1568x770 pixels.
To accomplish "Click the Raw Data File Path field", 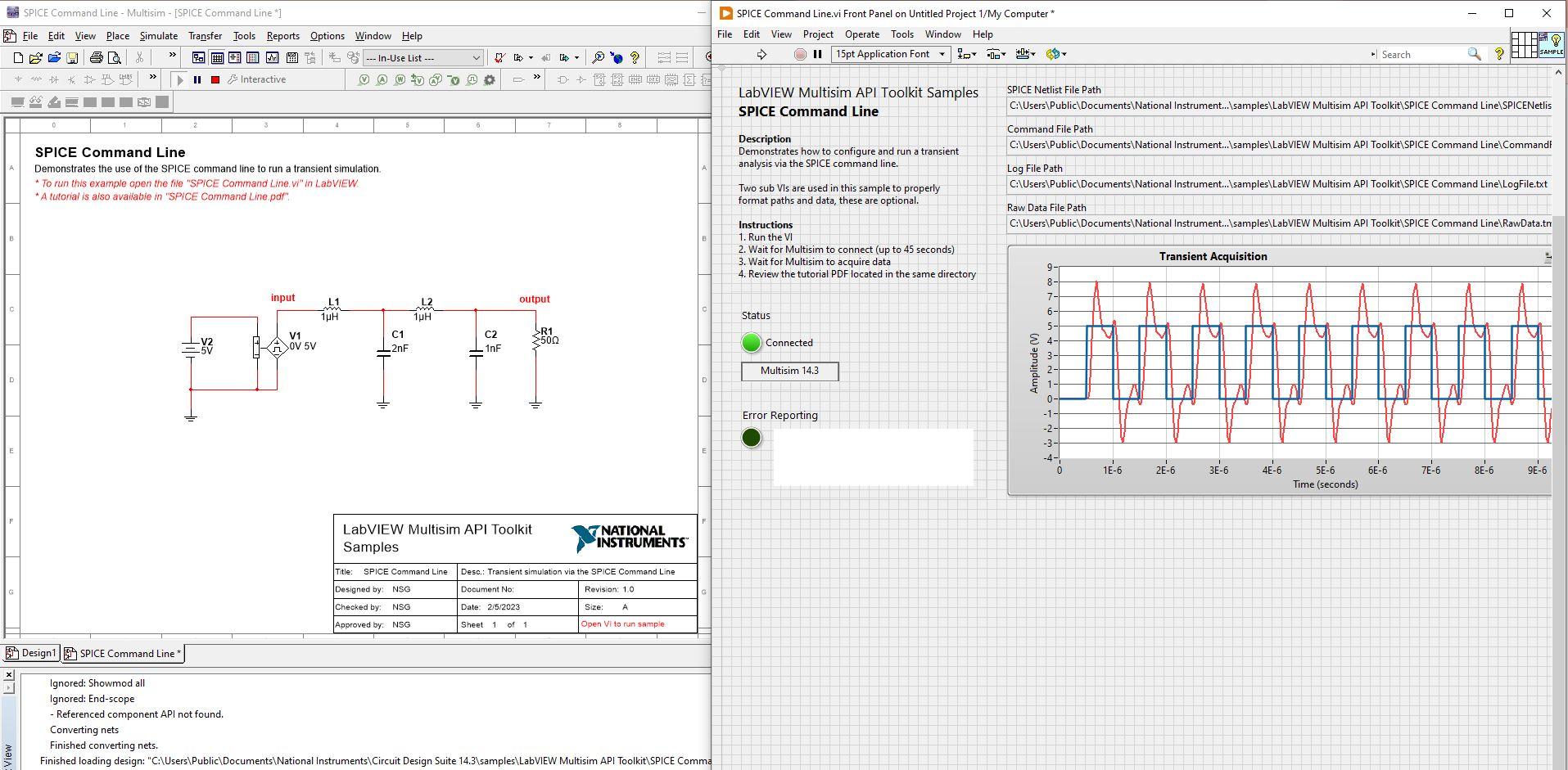I will coord(1279,223).
